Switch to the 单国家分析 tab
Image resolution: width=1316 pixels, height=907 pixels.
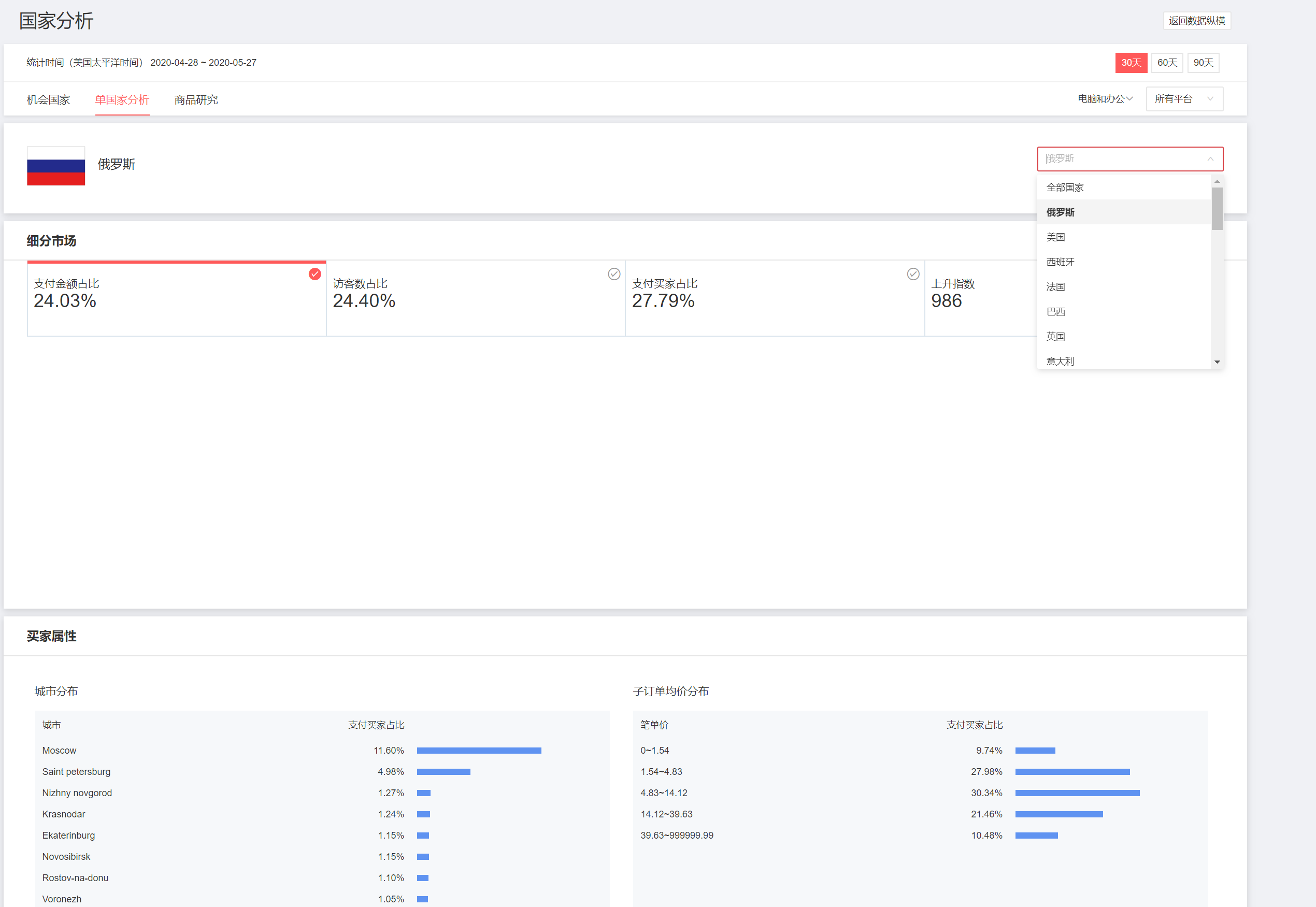click(122, 100)
